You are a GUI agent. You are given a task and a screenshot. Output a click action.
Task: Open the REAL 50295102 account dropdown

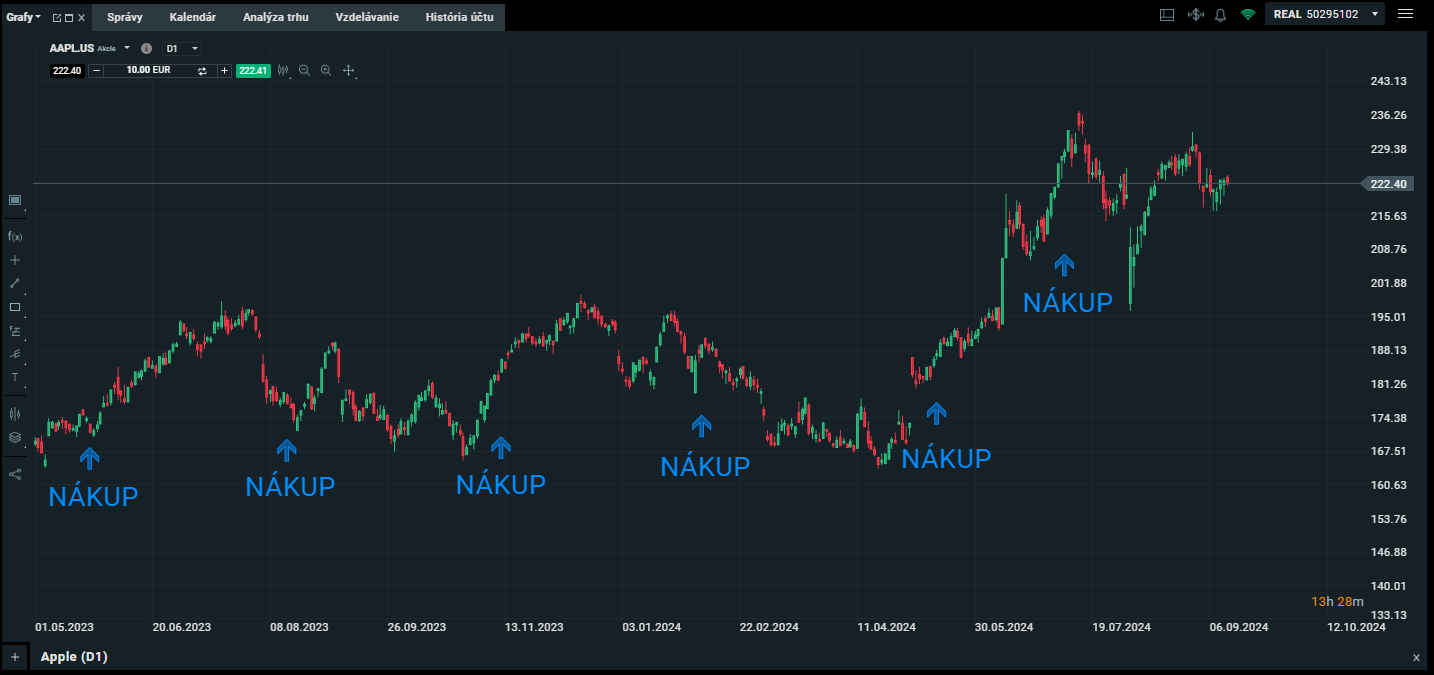click(1326, 14)
